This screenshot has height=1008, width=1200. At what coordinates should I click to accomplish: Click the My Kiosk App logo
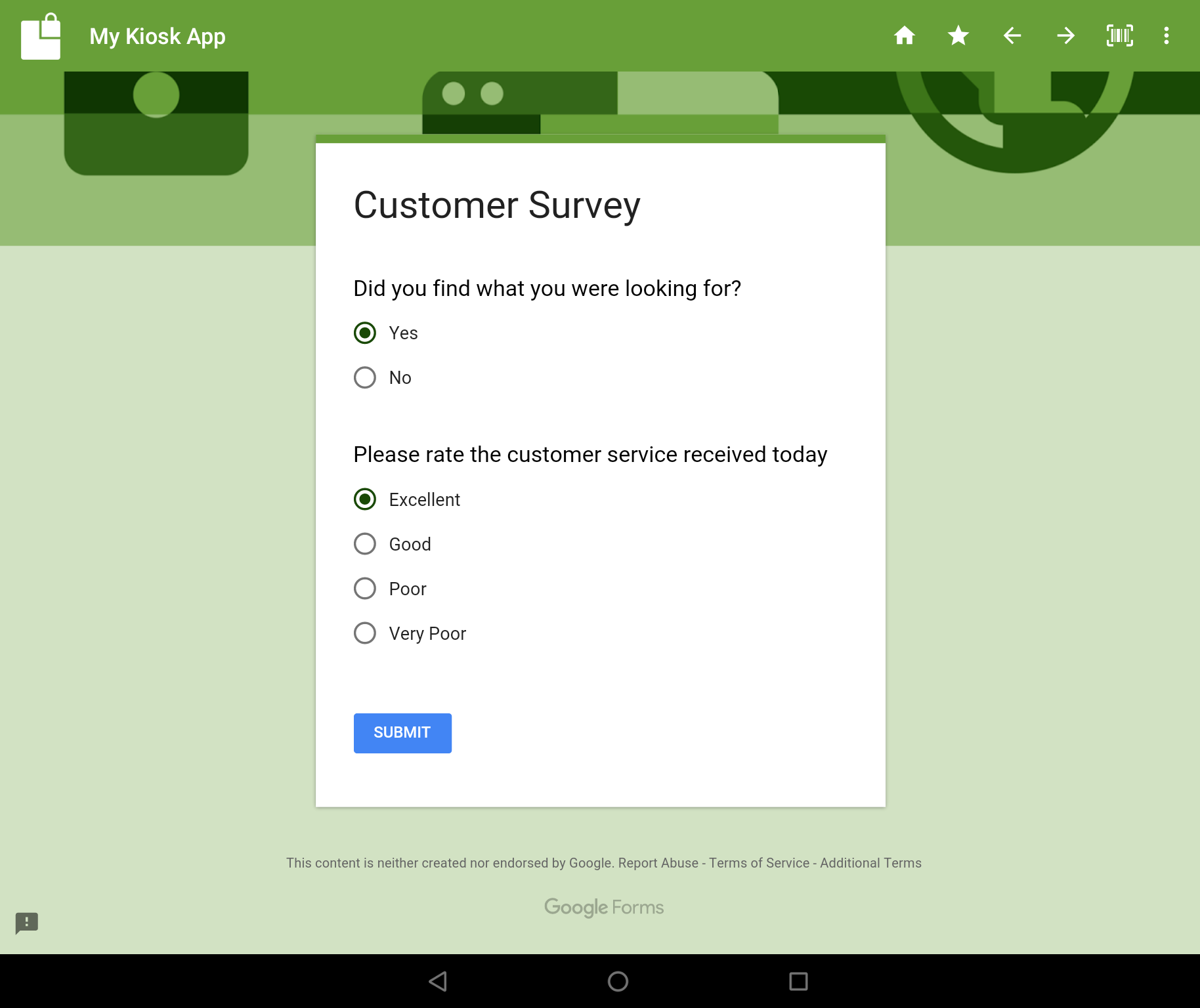(x=41, y=37)
